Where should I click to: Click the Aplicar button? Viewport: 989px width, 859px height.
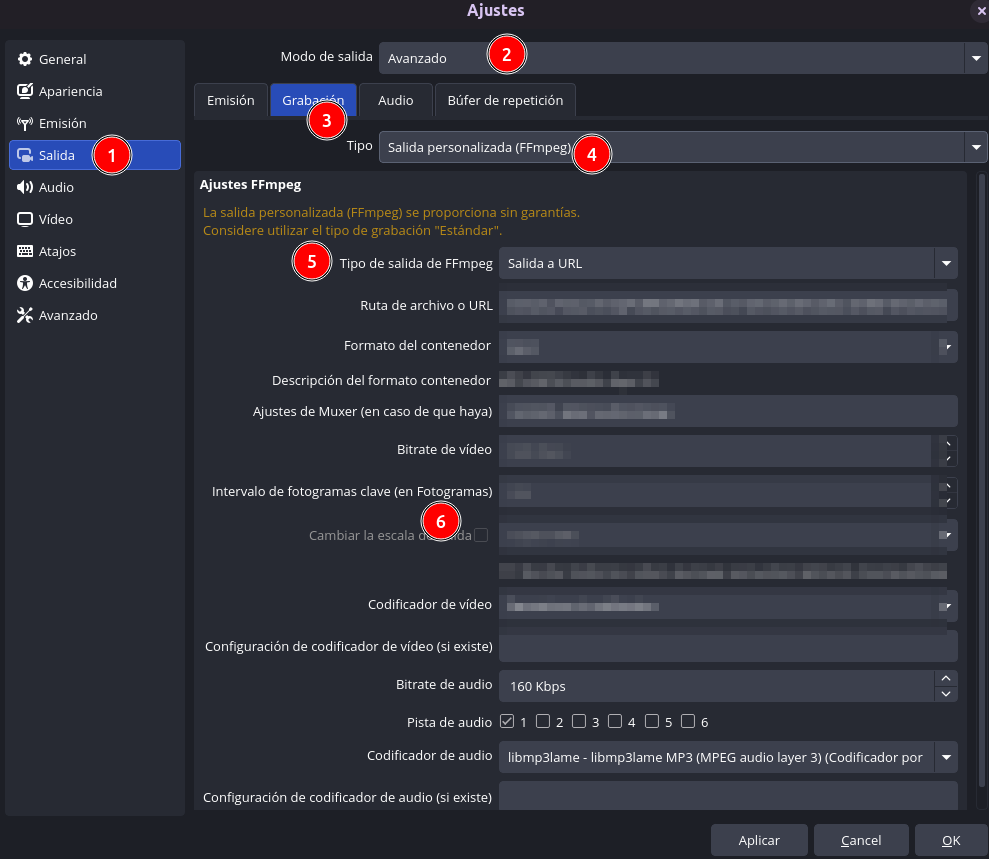(759, 840)
